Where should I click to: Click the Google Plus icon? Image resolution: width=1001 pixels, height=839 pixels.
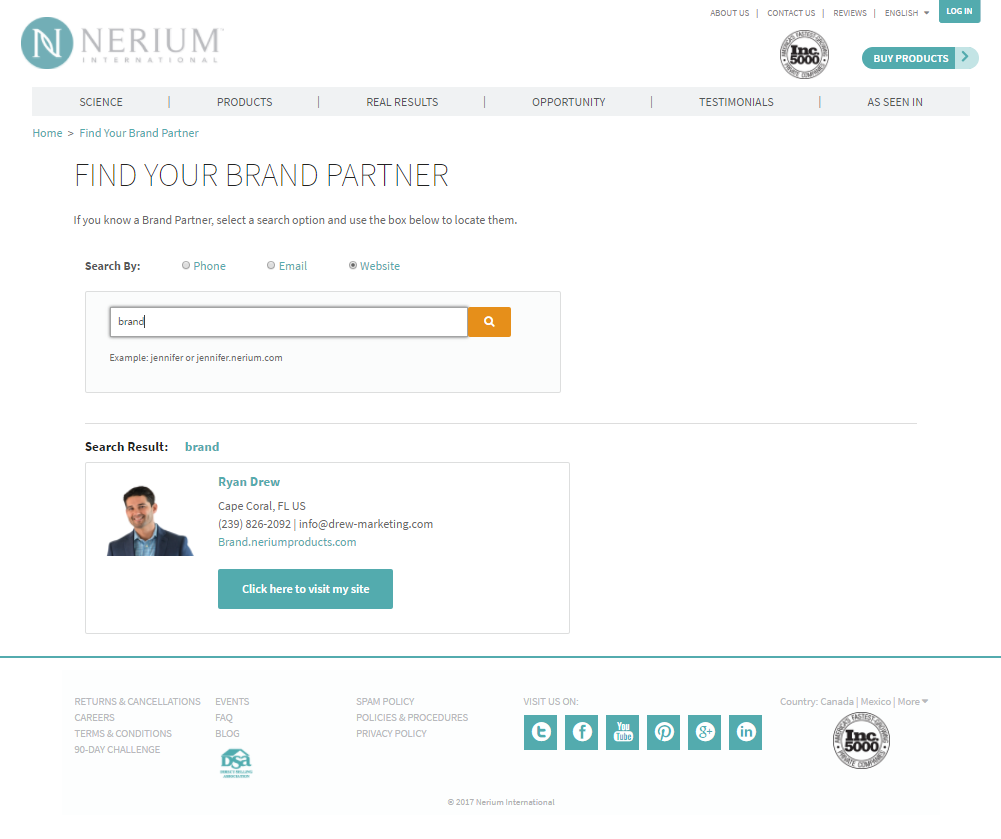click(x=705, y=732)
